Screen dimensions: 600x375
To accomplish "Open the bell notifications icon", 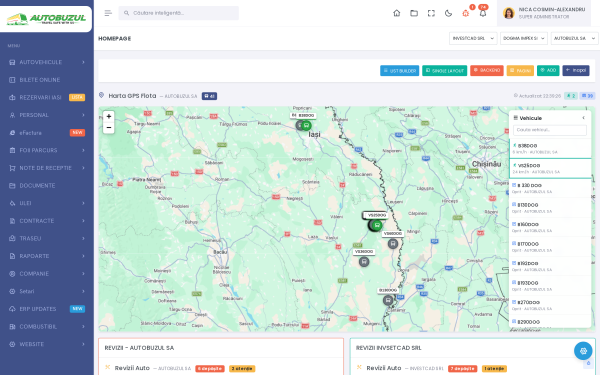I will pyautogui.click(x=483, y=13).
